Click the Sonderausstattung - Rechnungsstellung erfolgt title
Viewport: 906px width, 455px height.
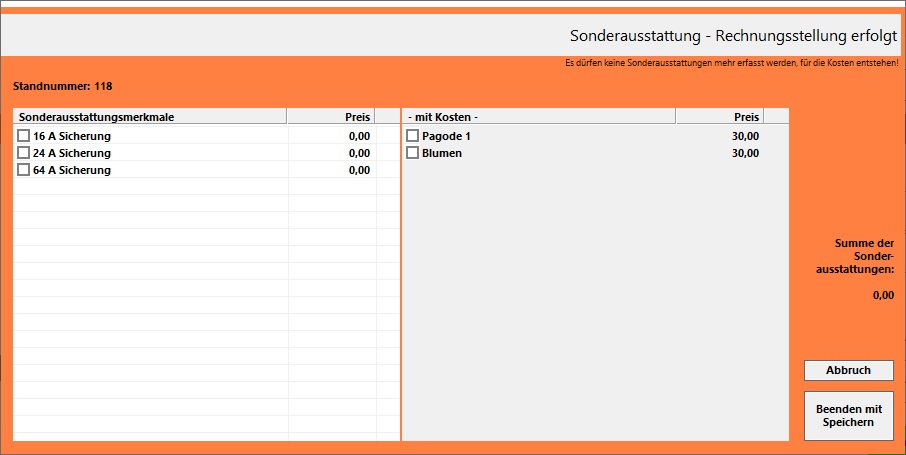(x=733, y=35)
